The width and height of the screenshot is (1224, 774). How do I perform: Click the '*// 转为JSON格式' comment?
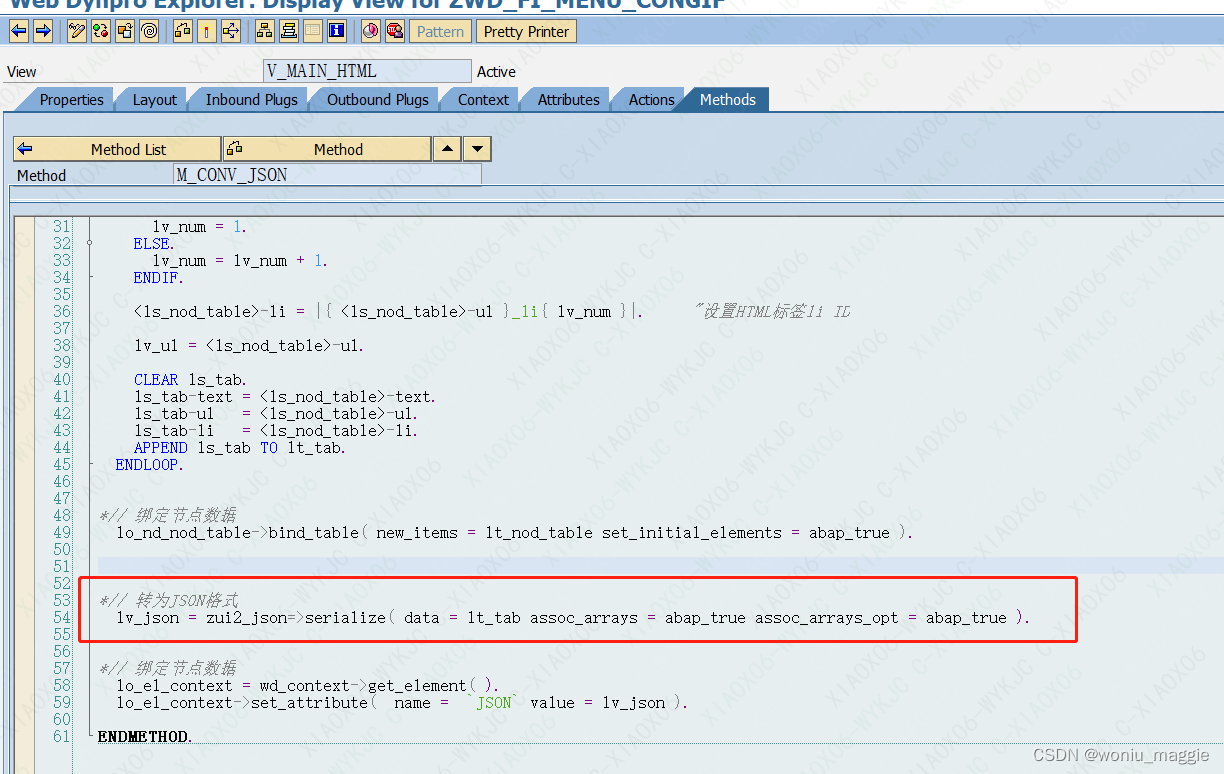[168, 601]
